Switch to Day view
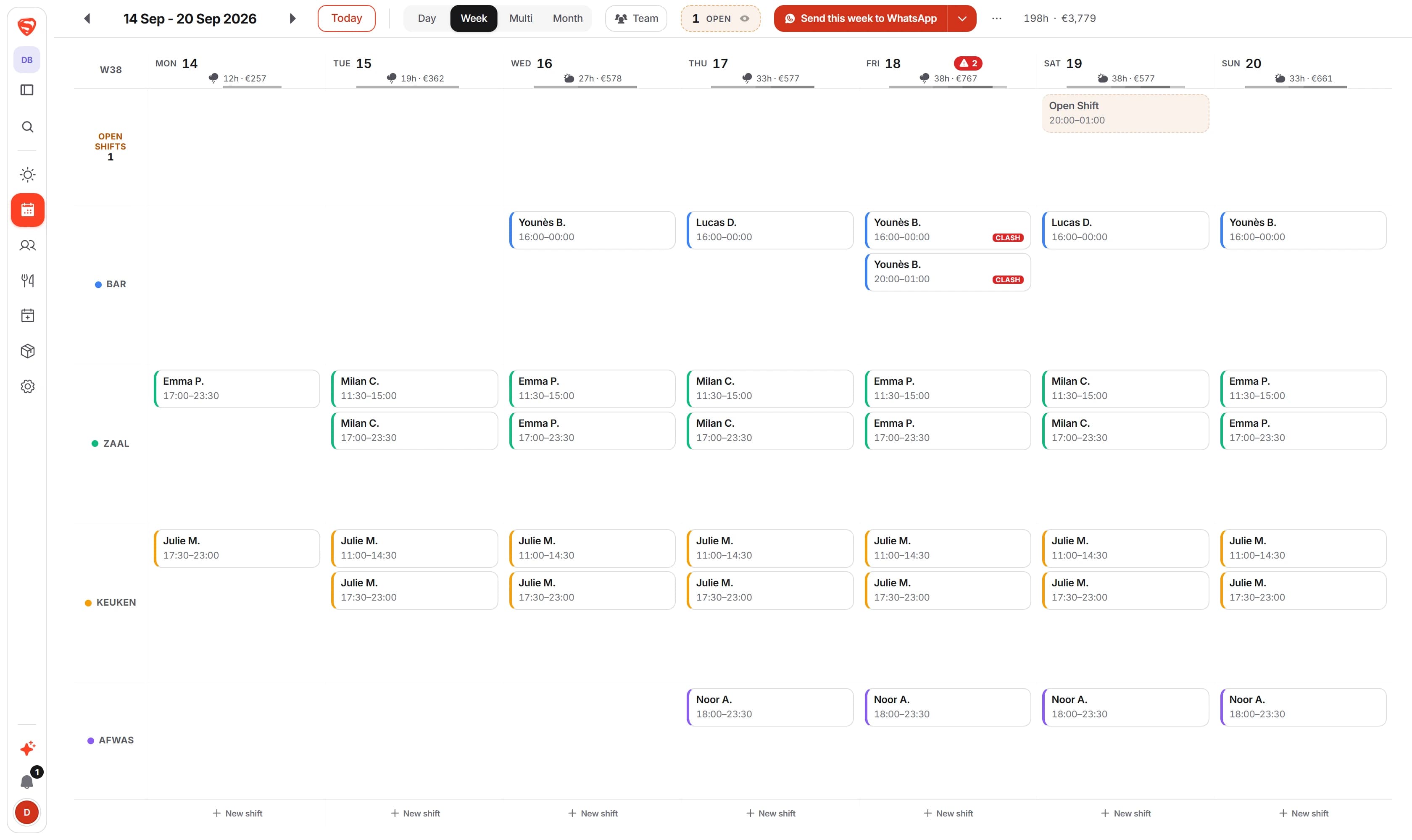1412x840 pixels. (x=427, y=18)
